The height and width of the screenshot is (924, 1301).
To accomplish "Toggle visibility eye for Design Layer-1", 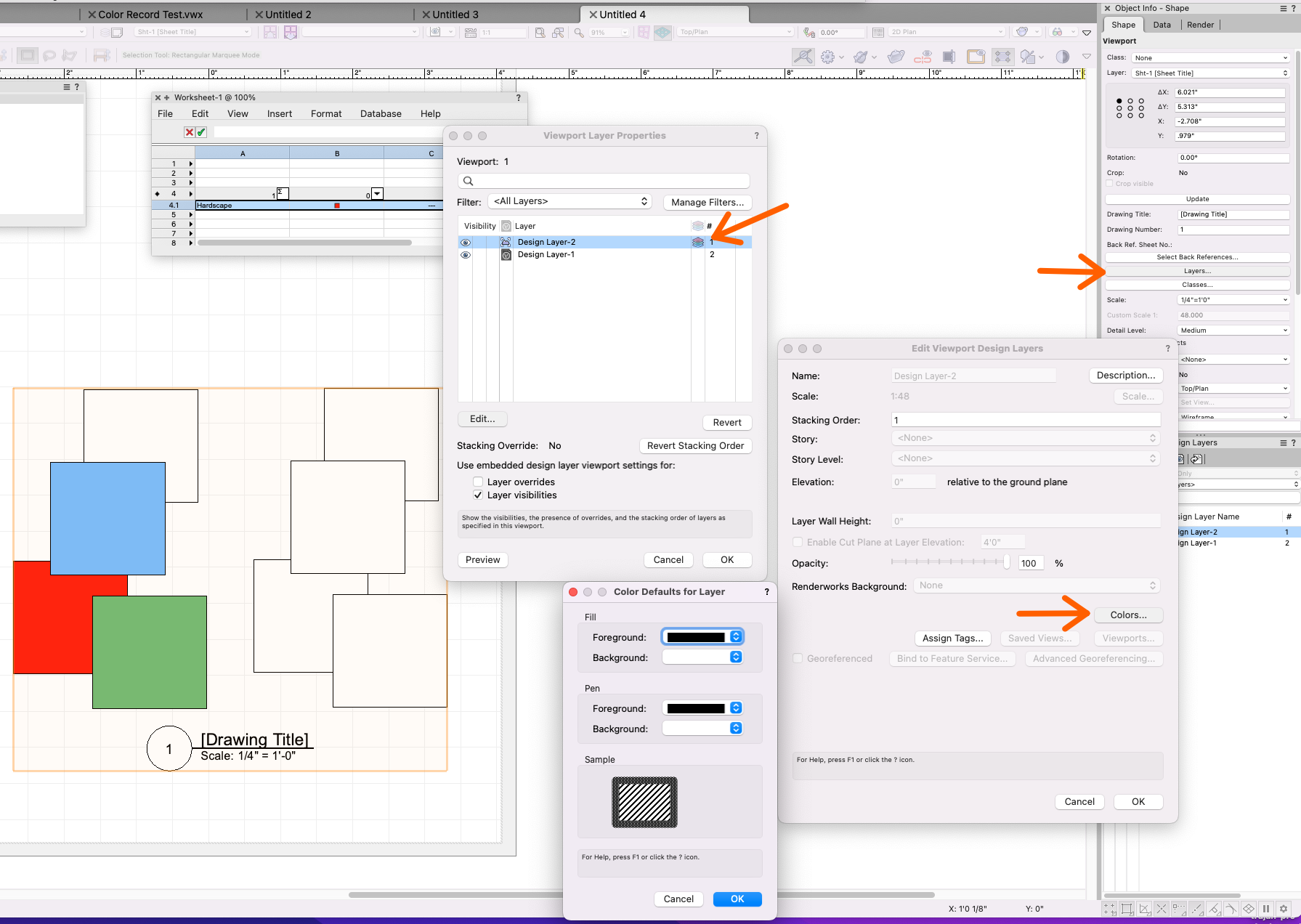I will pyautogui.click(x=466, y=254).
